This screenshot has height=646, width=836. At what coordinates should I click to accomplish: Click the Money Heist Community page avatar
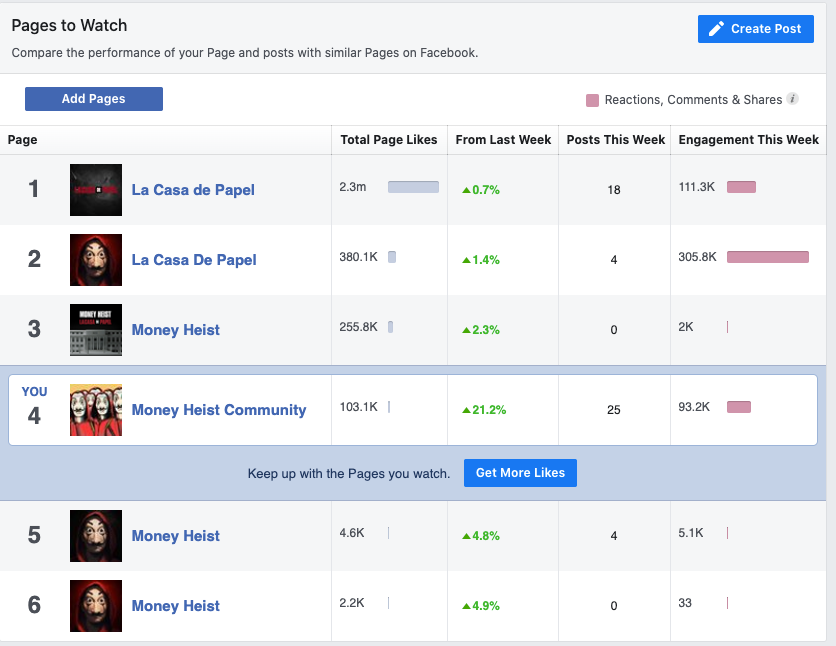pos(96,410)
